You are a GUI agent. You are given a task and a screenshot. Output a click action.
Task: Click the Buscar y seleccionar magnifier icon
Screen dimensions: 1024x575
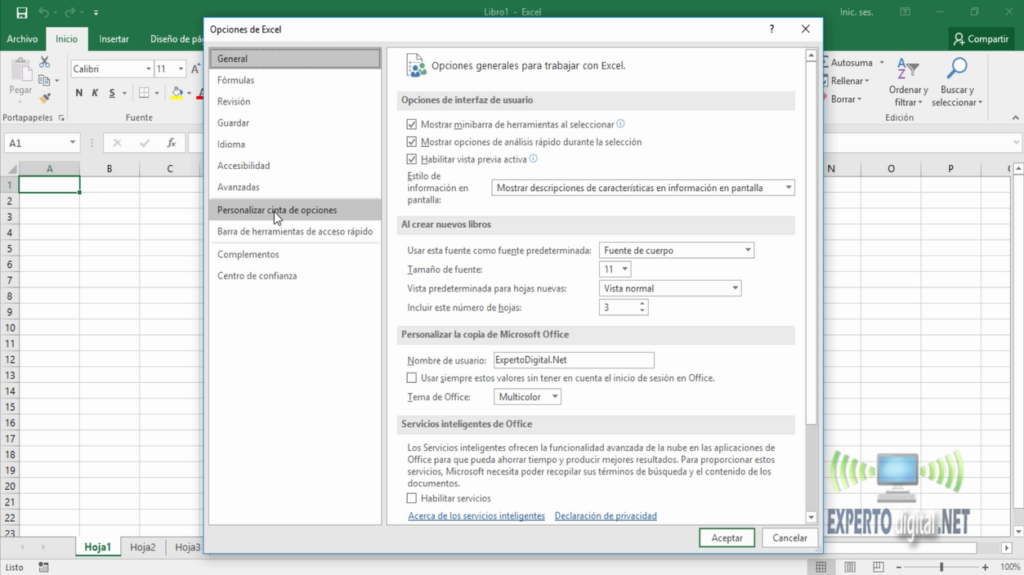pos(957,69)
